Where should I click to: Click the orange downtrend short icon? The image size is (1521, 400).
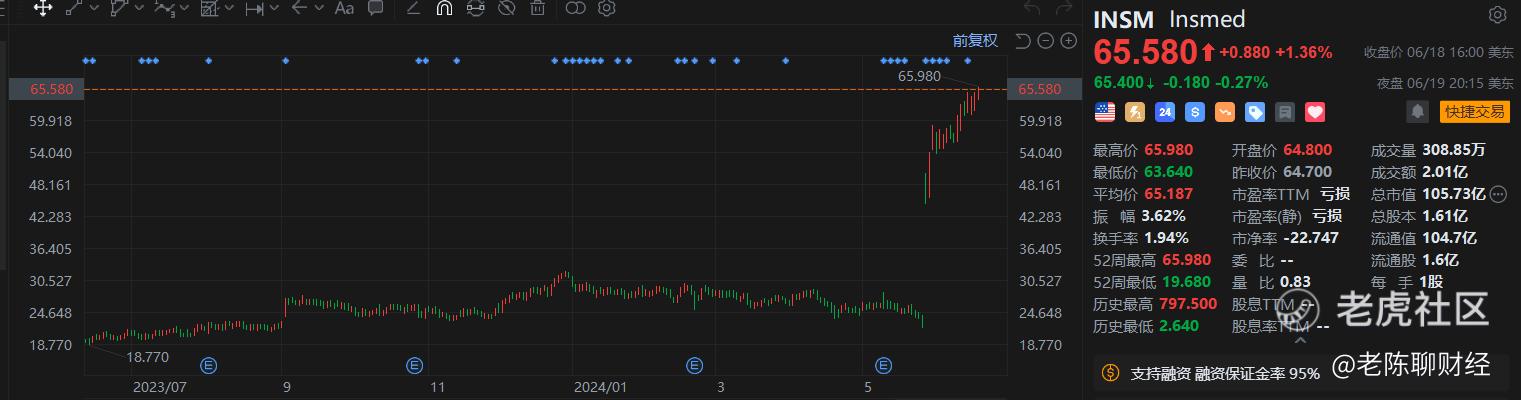[1225, 112]
